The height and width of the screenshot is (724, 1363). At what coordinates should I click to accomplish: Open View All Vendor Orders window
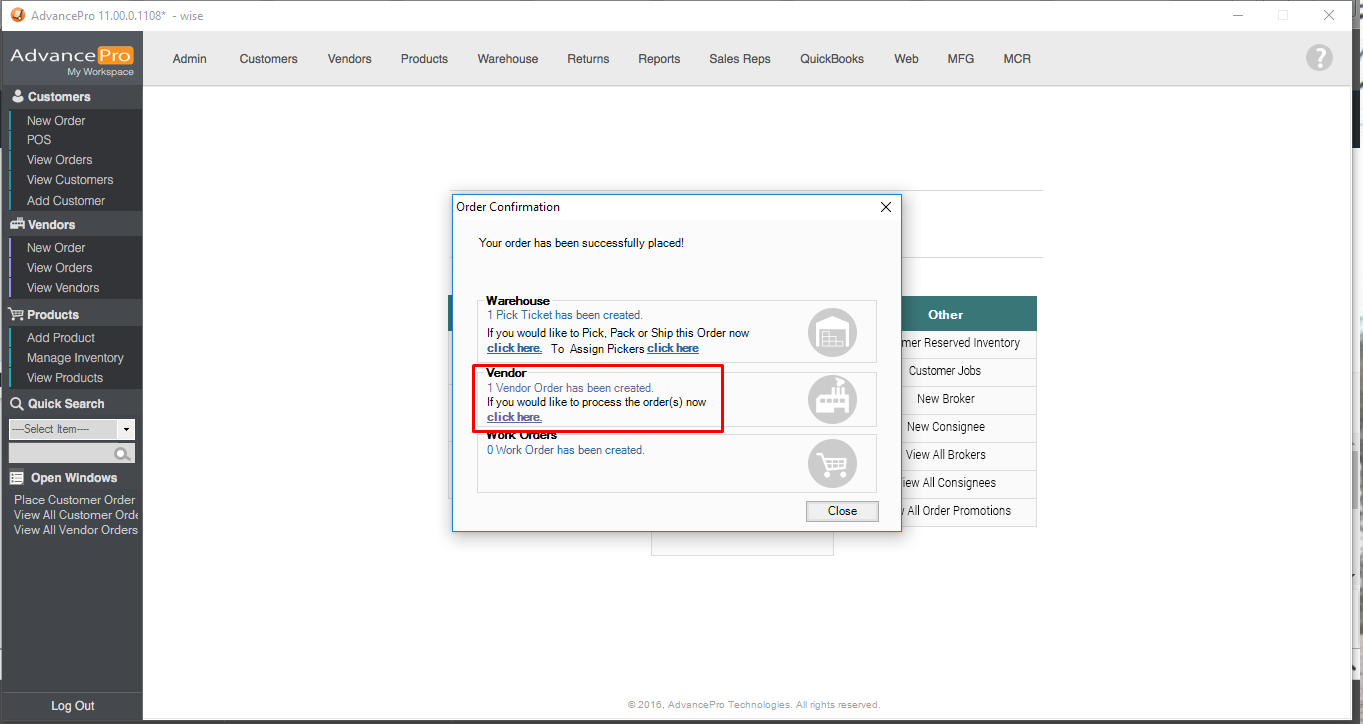(76, 530)
